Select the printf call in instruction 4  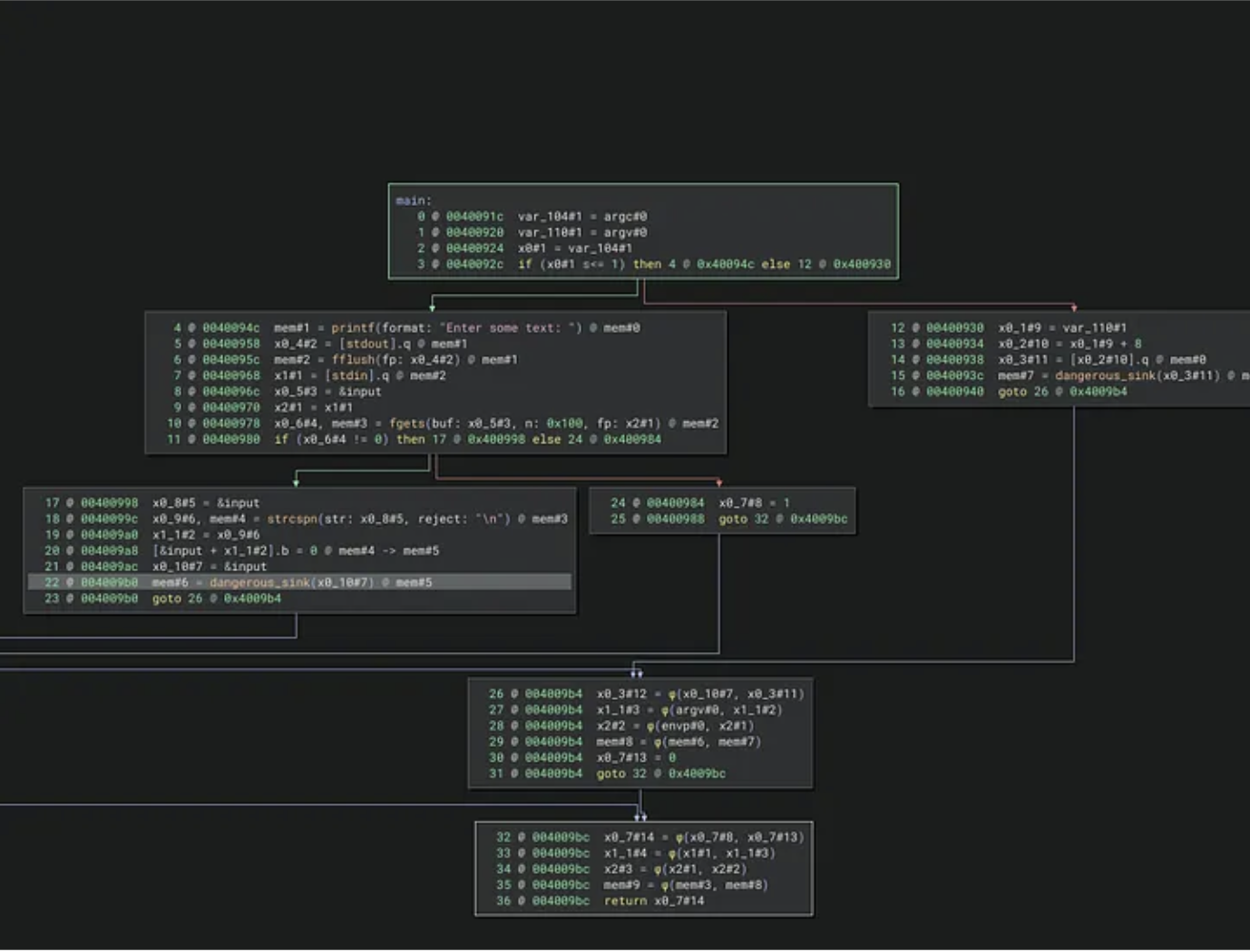[353, 328]
